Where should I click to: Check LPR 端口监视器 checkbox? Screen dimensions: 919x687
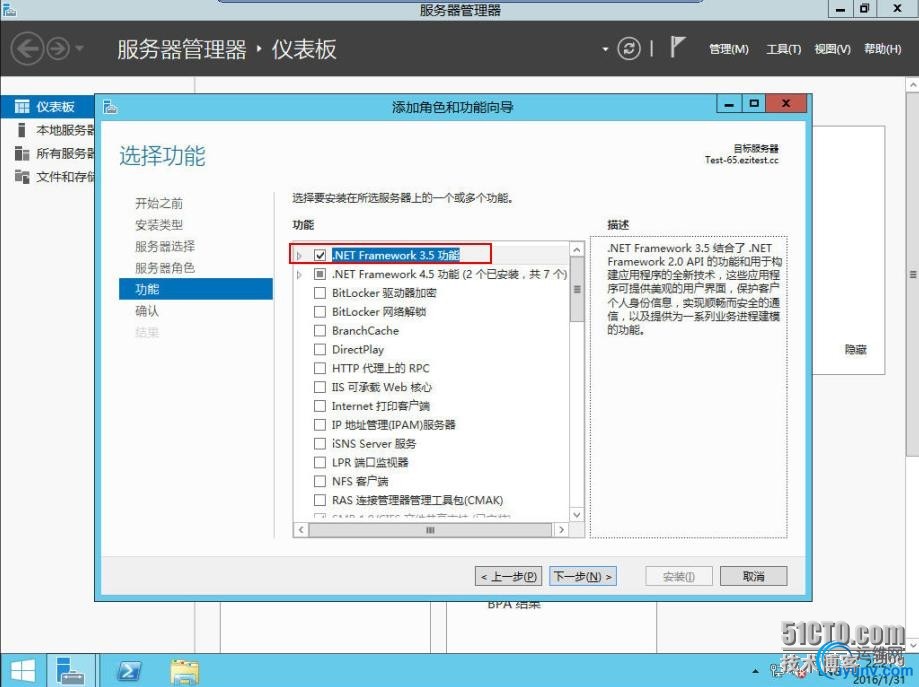(320, 462)
